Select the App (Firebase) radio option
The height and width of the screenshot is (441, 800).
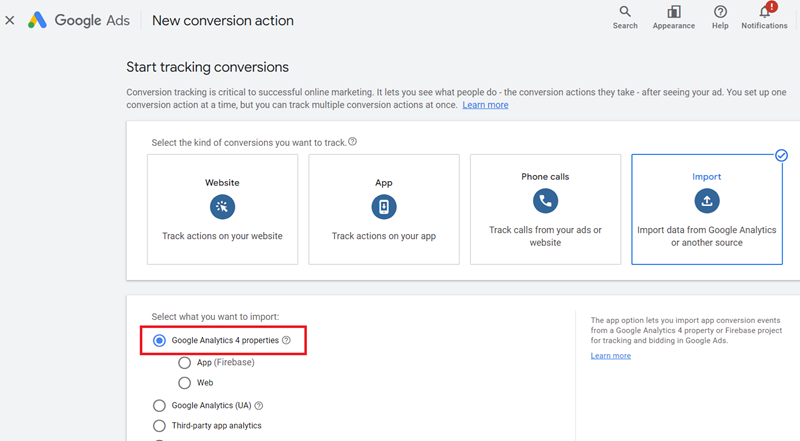coord(184,362)
